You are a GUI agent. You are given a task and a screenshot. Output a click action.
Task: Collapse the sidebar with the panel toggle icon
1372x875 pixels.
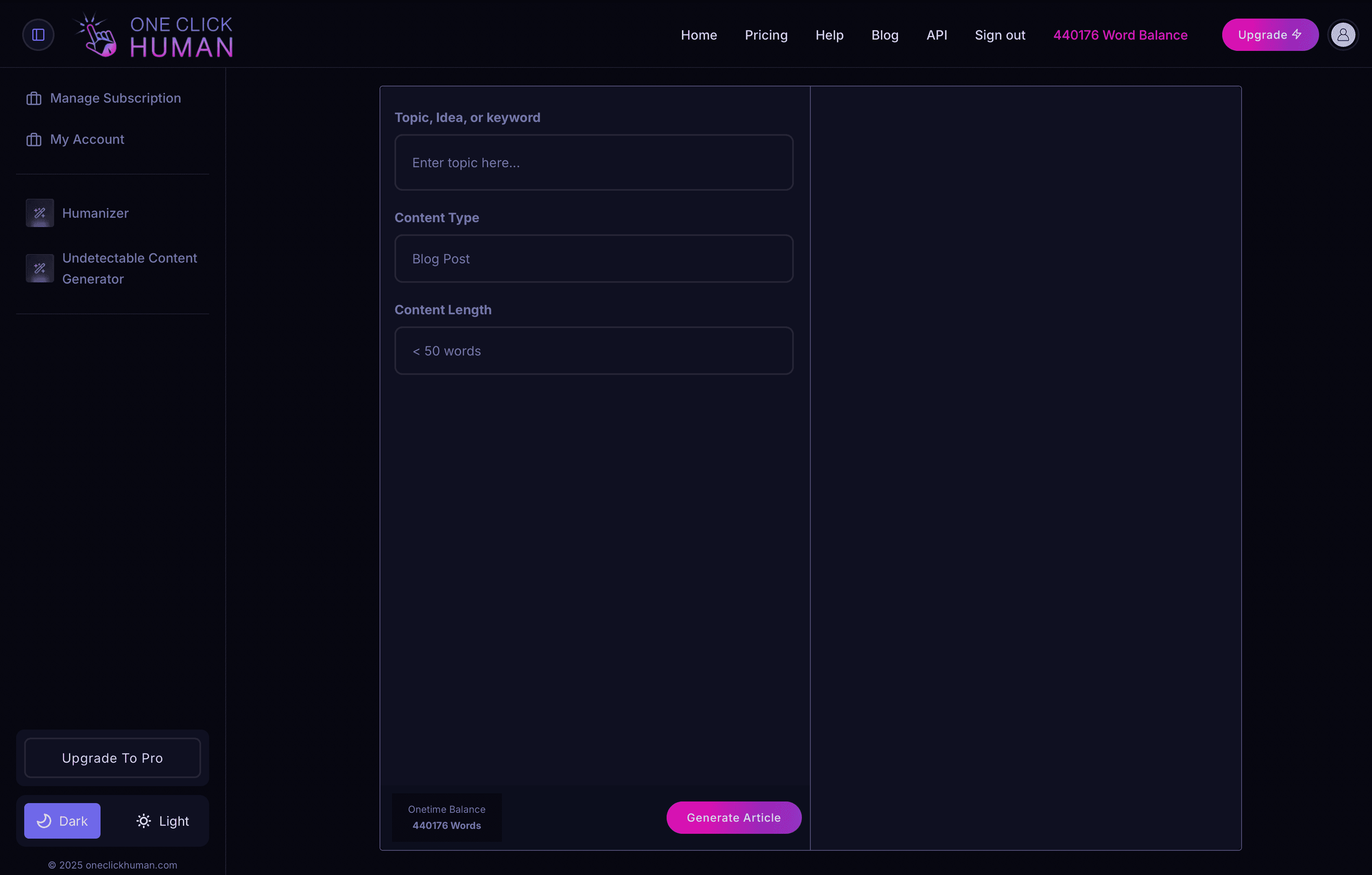tap(38, 35)
